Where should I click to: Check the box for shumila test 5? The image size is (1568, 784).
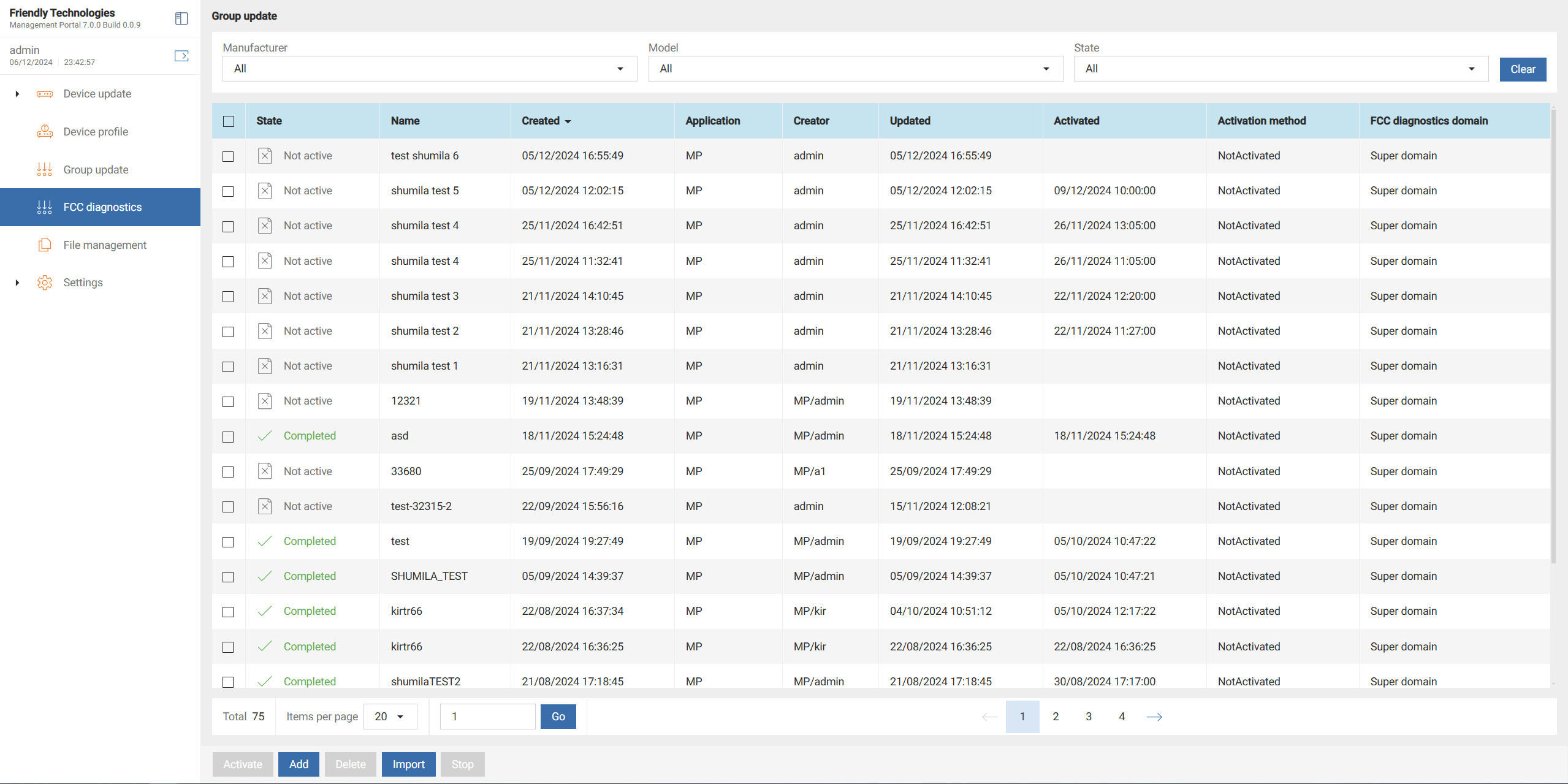click(228, 191)
